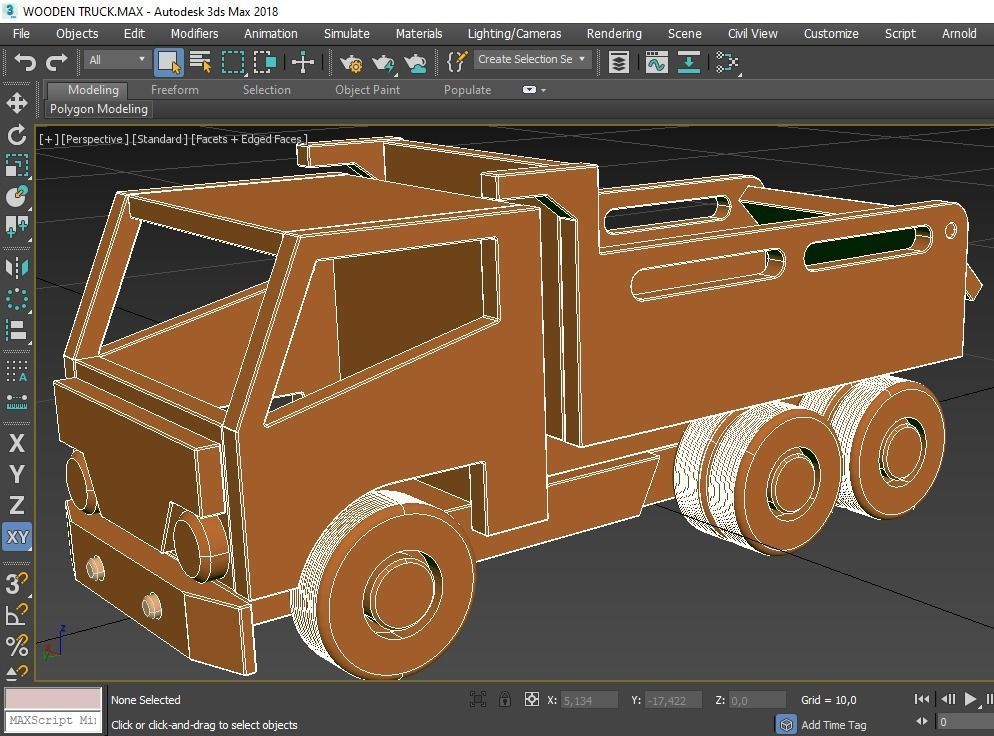Click Render Production teapot icon
Viewport: 994px width, 736px height.
click(x=415, y=62)
